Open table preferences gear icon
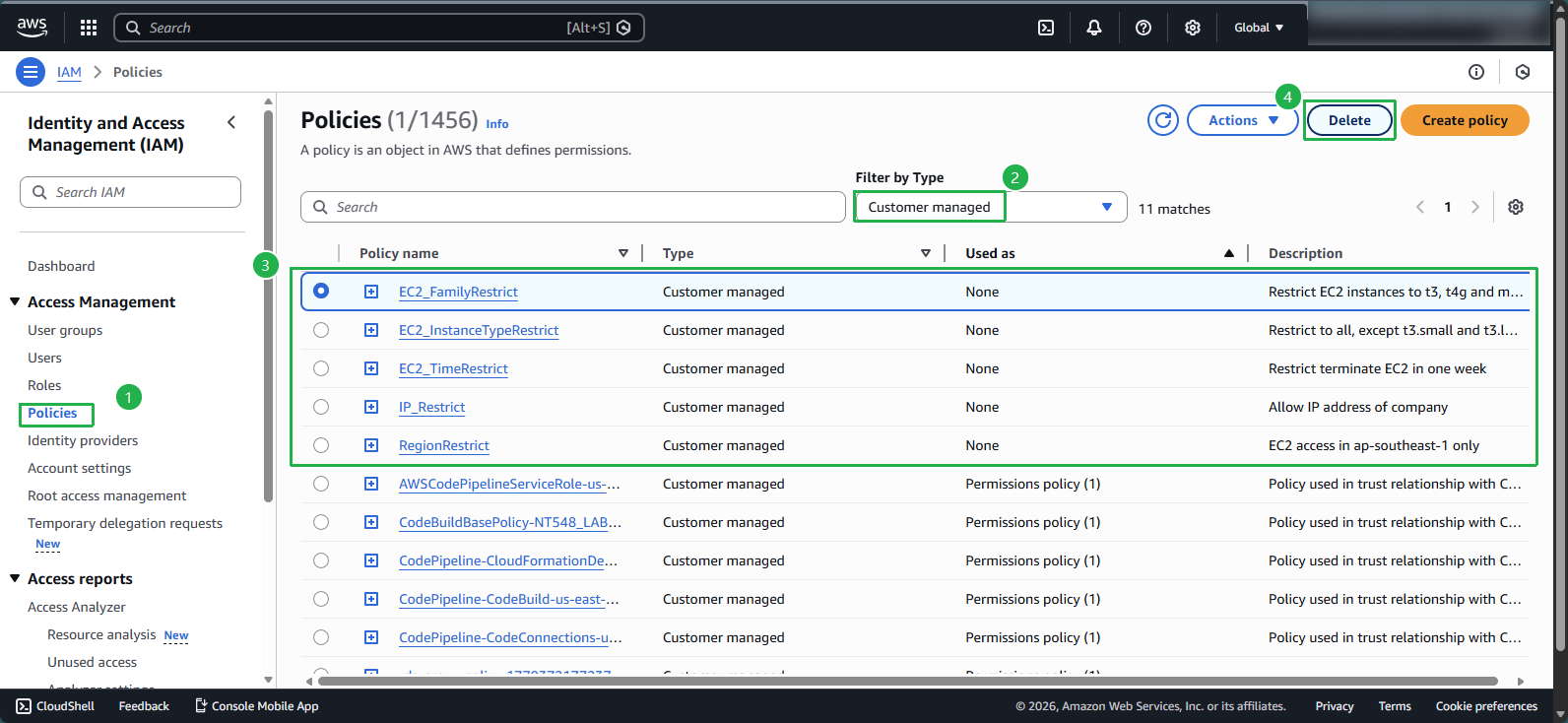This screenshot has height=723, width=1568. (1516, 207)
